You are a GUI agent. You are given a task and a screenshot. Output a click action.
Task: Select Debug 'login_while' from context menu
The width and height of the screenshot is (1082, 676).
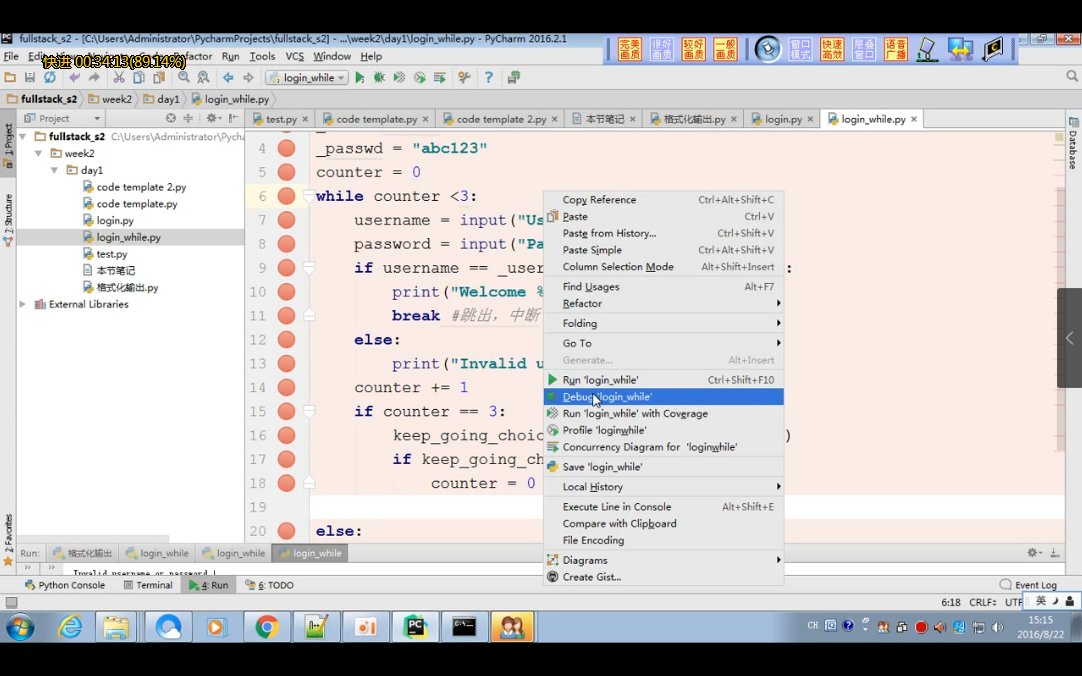tap(607, 397)
